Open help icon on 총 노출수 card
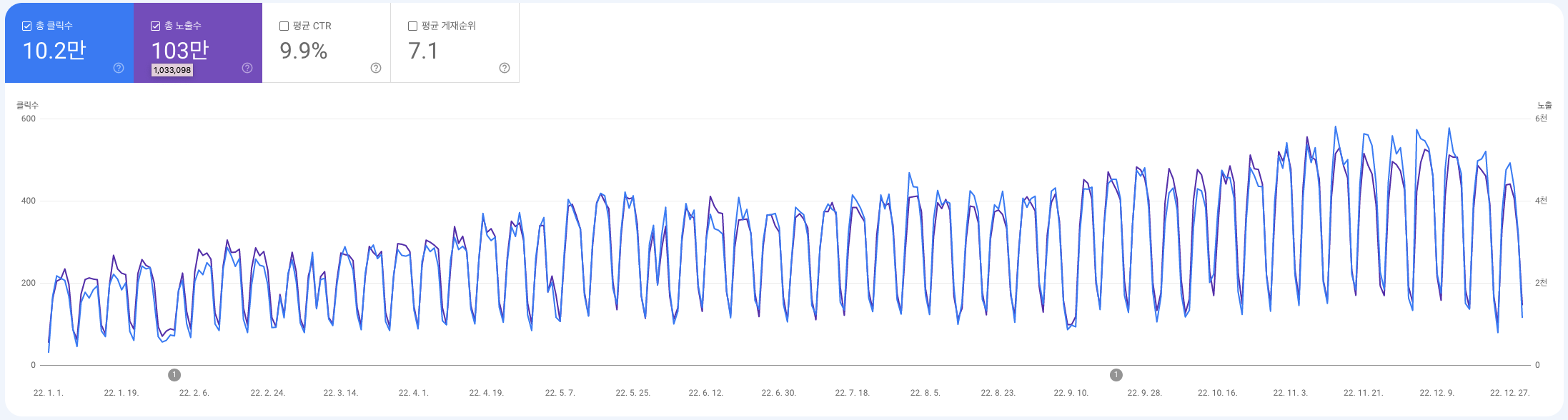The width and height of the screenshot is (1568, 420). coord(247,68)
